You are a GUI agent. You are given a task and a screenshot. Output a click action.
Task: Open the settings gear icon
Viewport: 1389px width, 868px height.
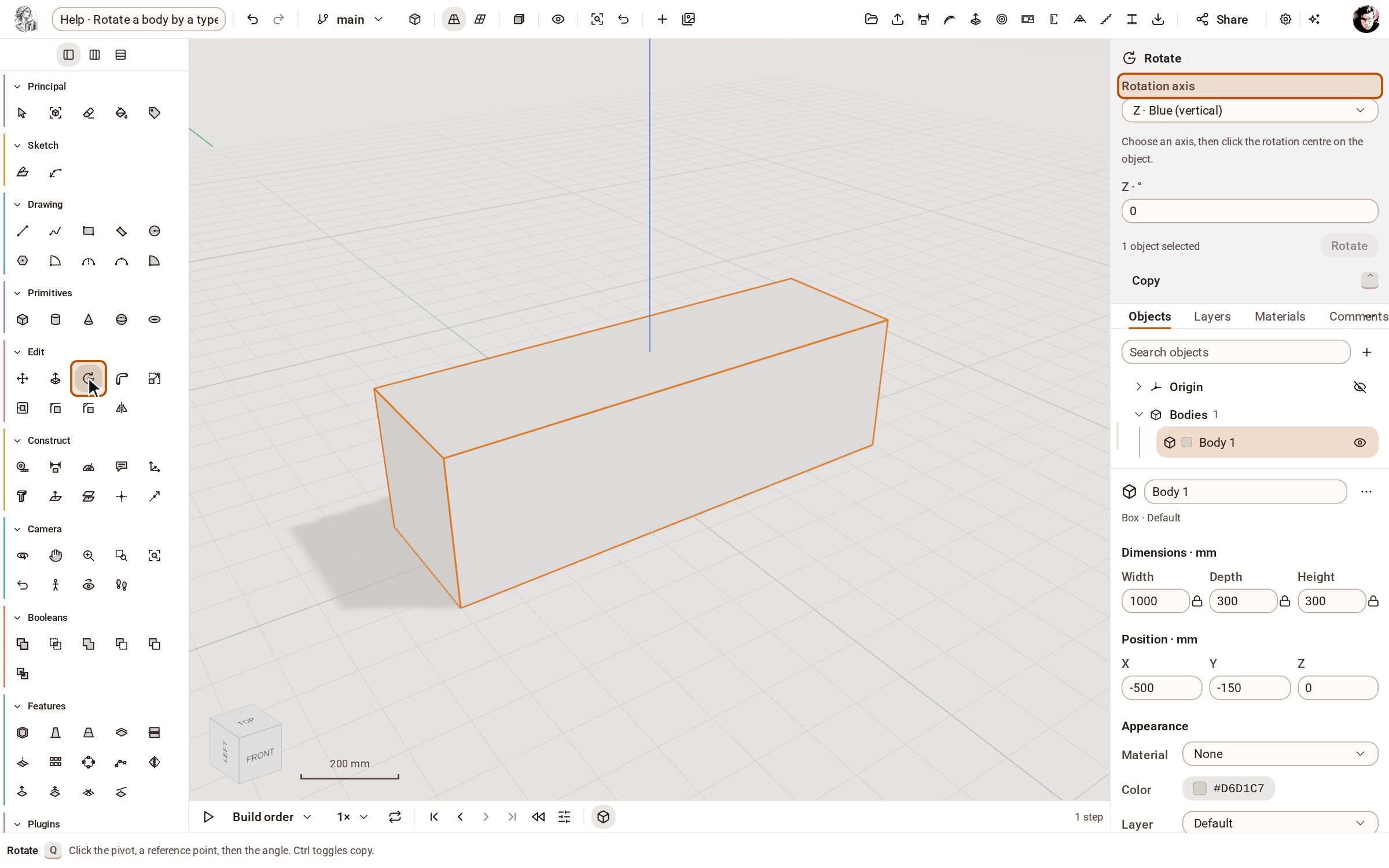[x=1285, y=19]
